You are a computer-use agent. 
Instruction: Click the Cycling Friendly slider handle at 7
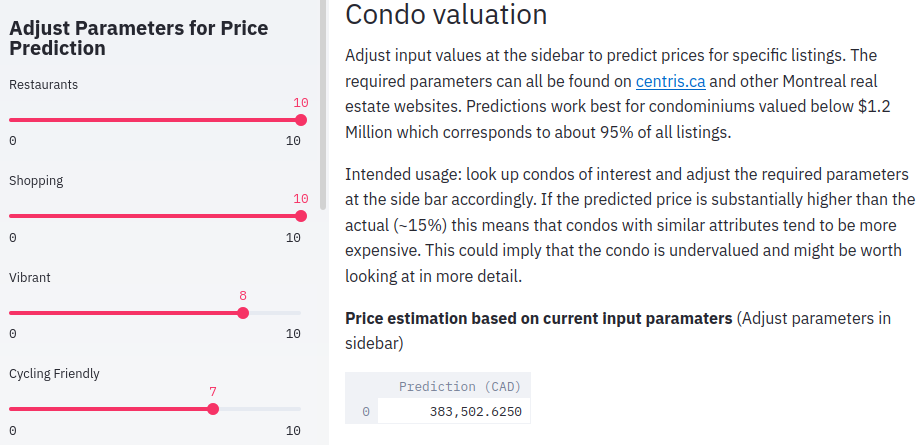tap(213, 409)
